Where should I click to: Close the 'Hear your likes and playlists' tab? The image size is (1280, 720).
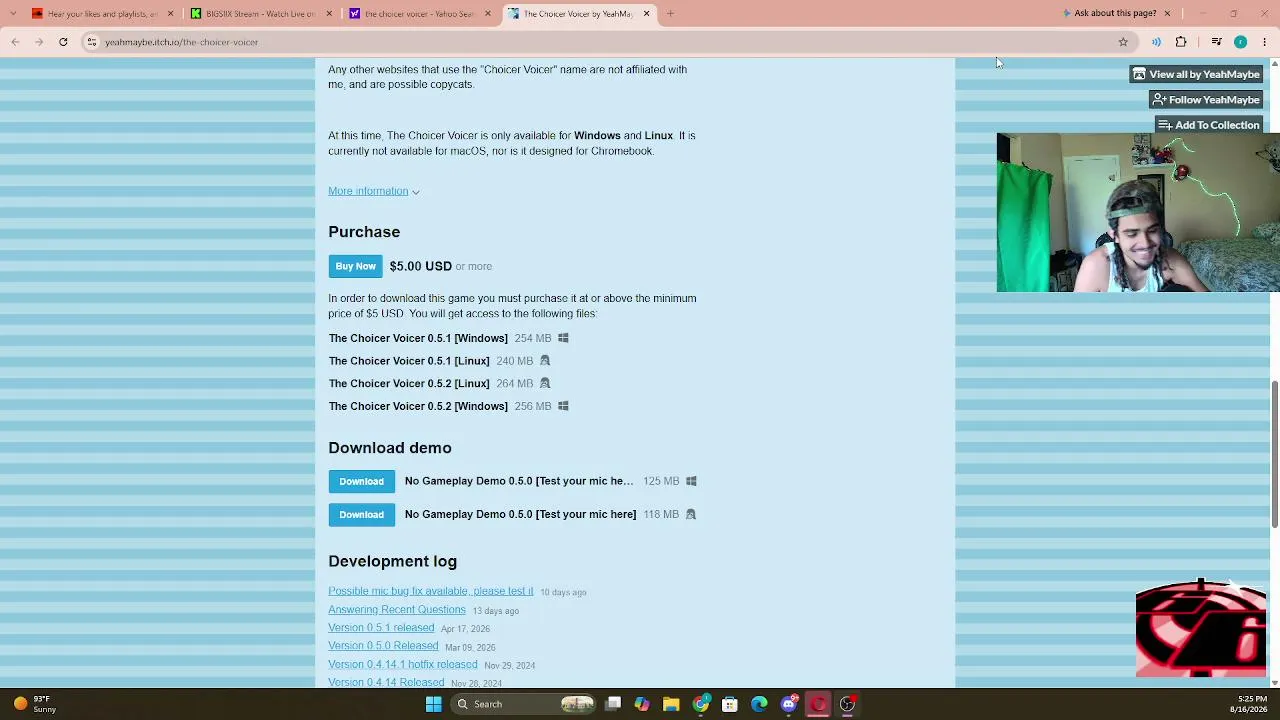click(170, 14)
